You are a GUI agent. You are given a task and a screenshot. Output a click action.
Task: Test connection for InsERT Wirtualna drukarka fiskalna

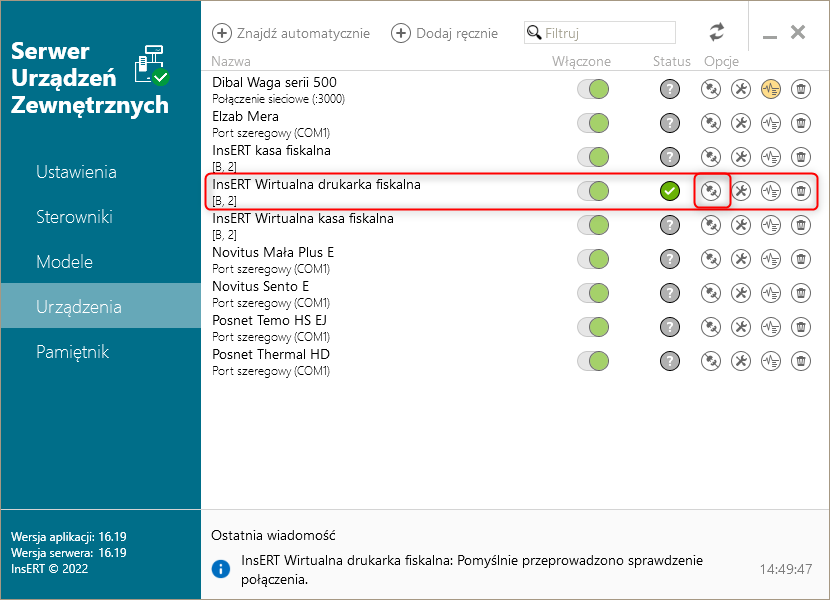pos(711,191)
